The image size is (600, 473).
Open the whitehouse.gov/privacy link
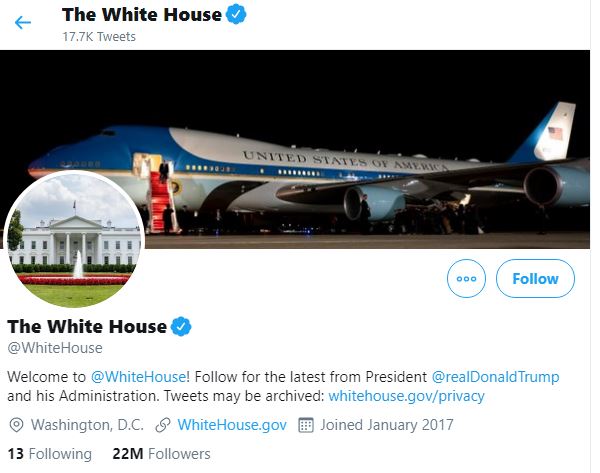(406, 396)
